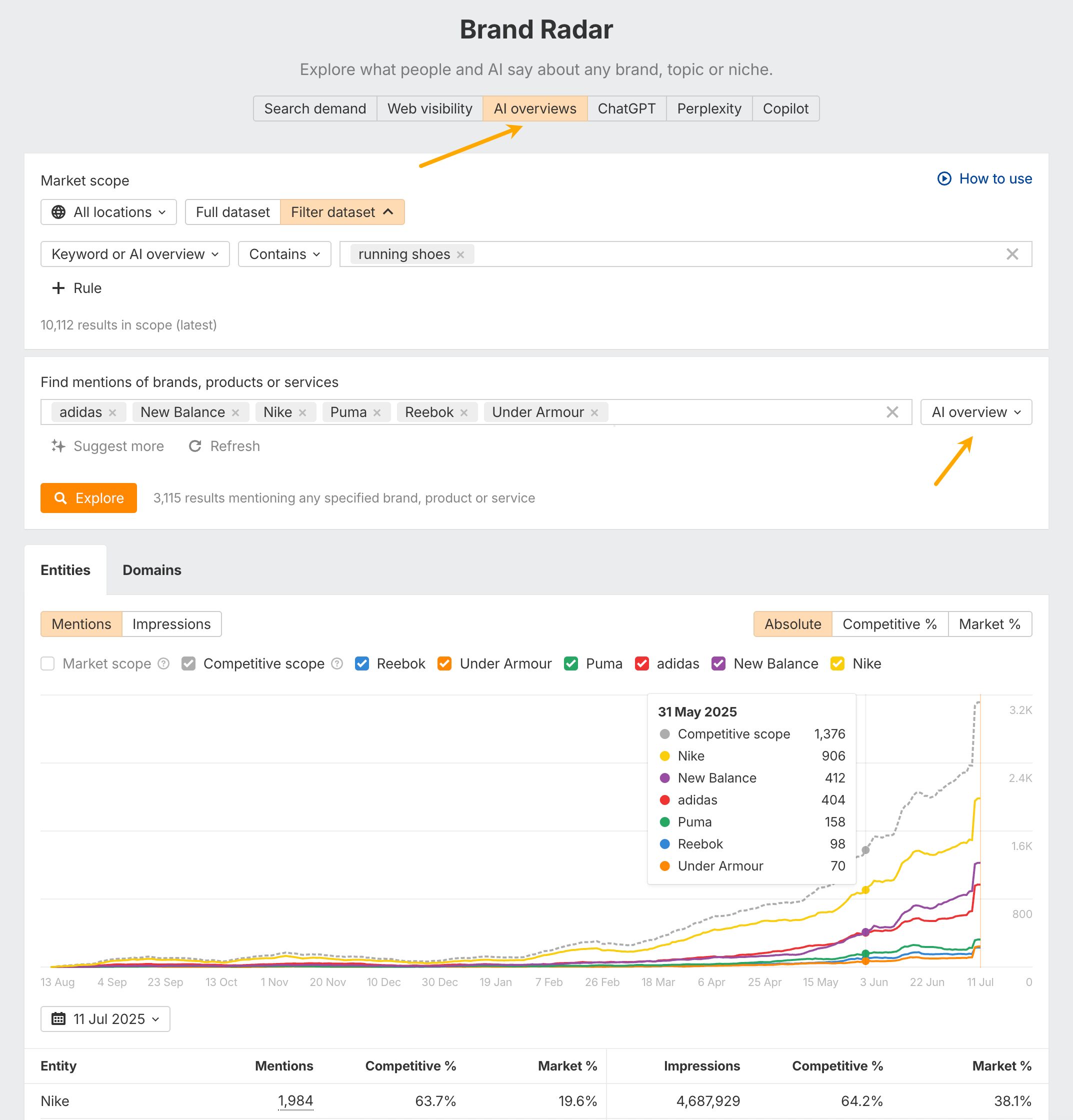Enable the Market scope checkbox
Image resolution: width=1073 pixels, height=1120 pixels.
point(47,663)
